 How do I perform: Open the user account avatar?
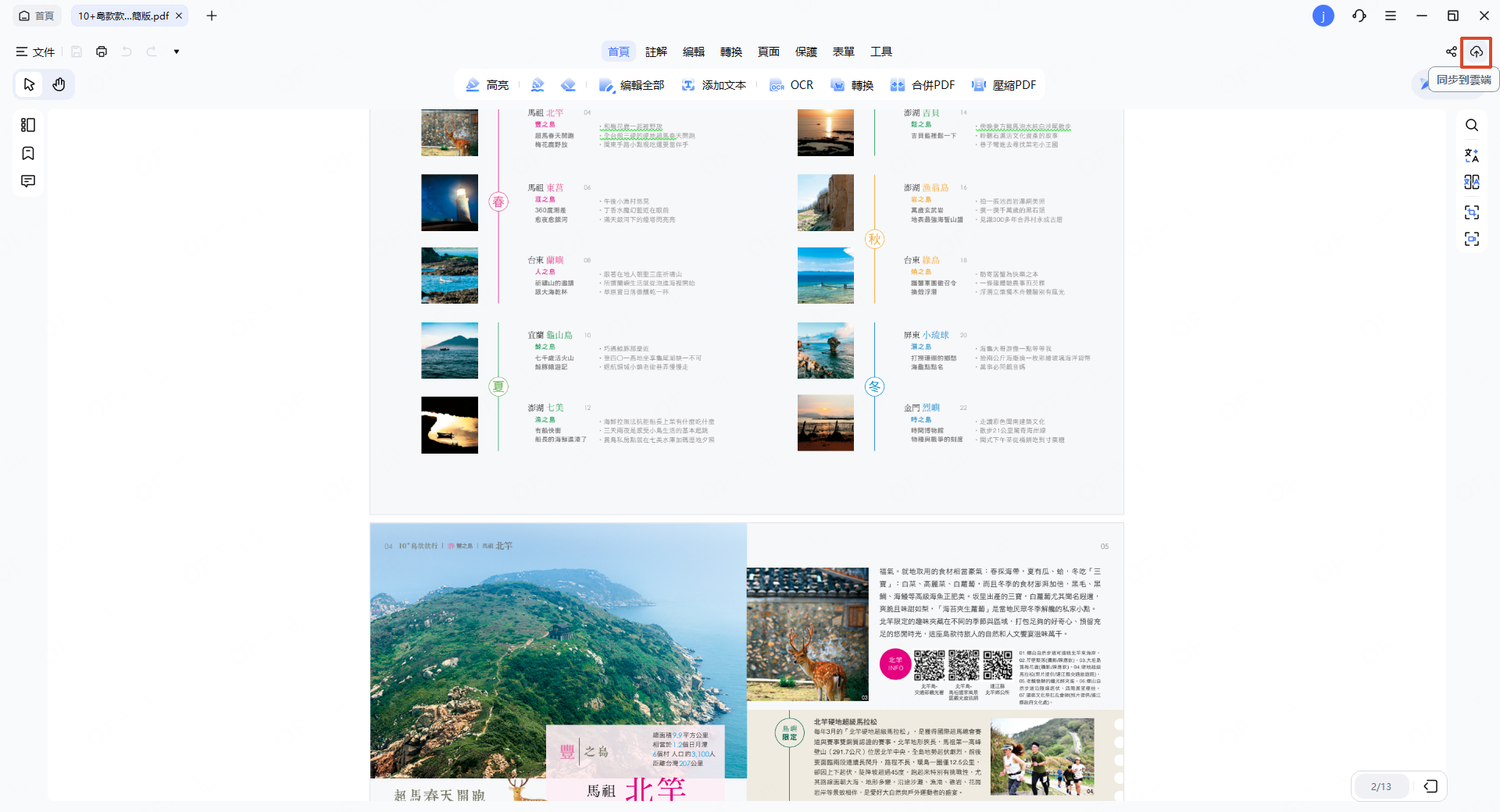point(1323,16)
